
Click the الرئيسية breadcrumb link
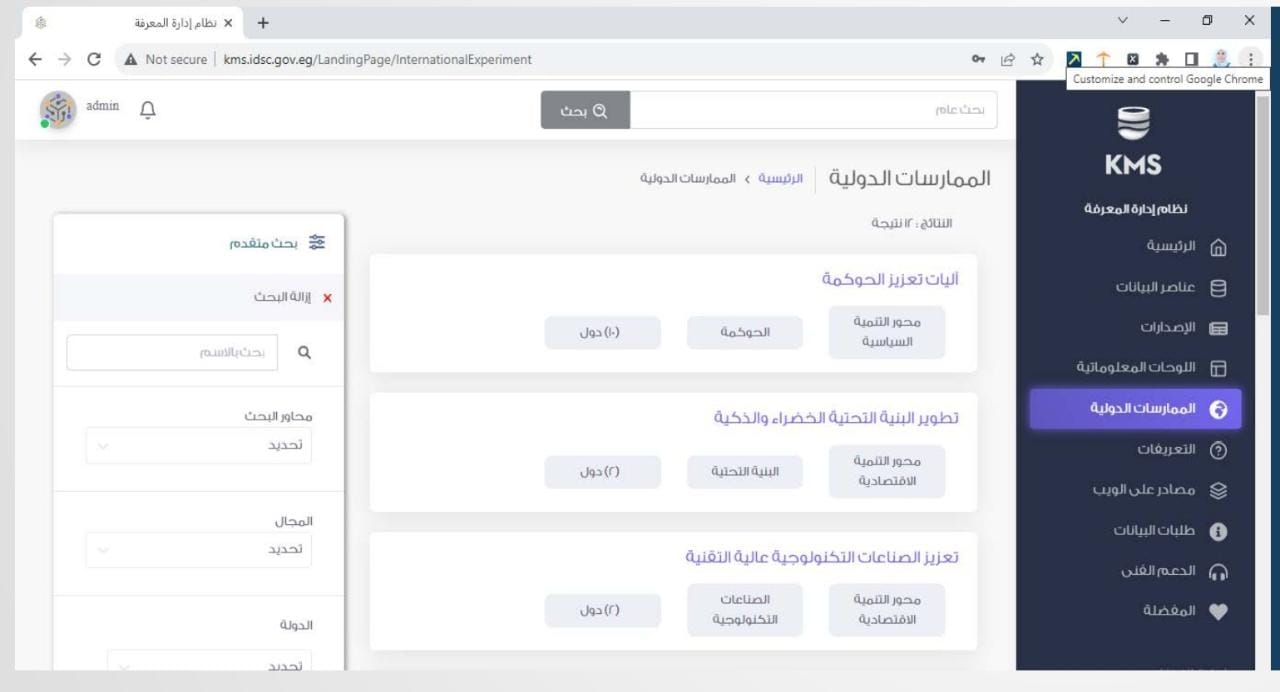point(781,179)
